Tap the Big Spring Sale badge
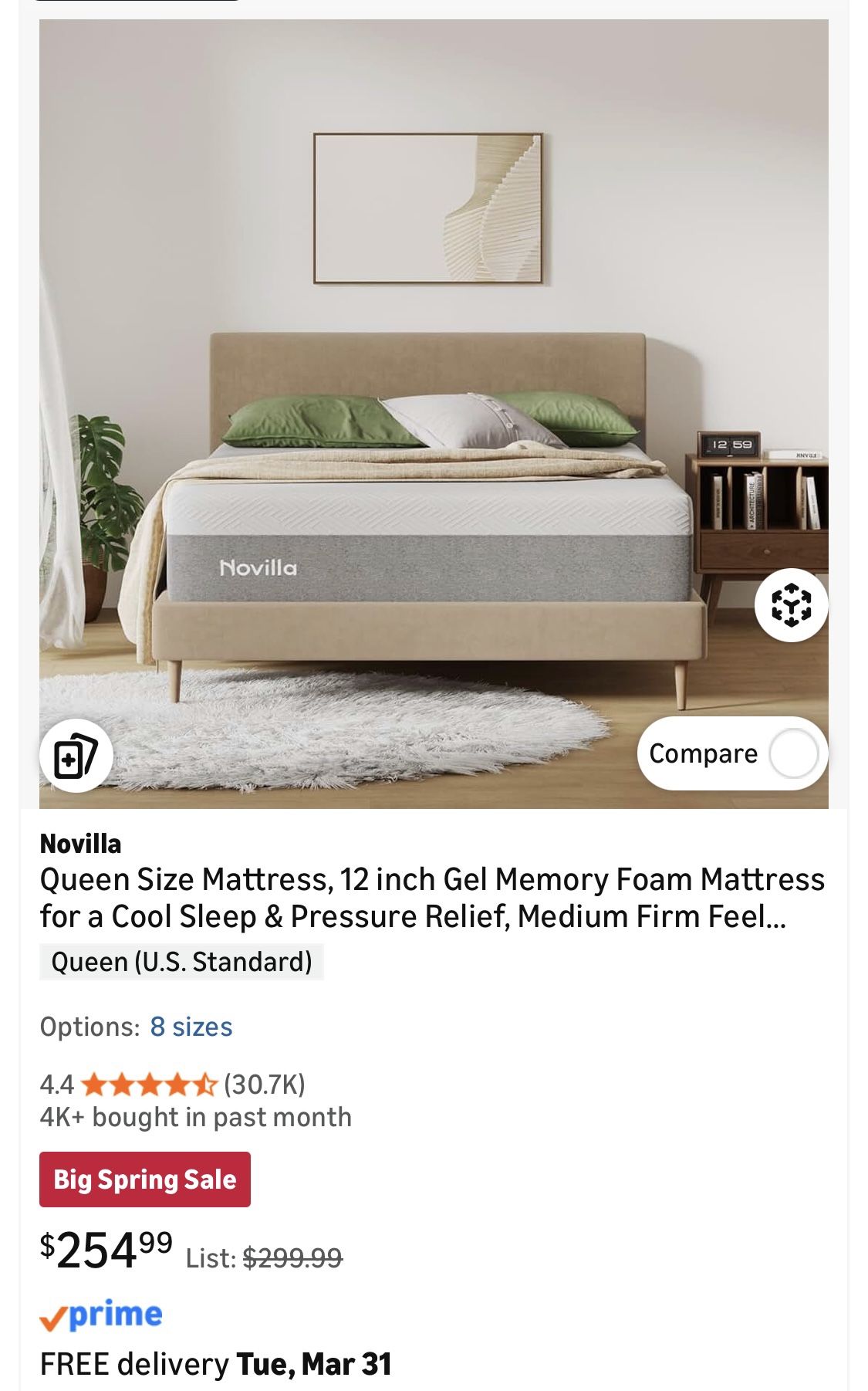 (x=145, y=1179)
